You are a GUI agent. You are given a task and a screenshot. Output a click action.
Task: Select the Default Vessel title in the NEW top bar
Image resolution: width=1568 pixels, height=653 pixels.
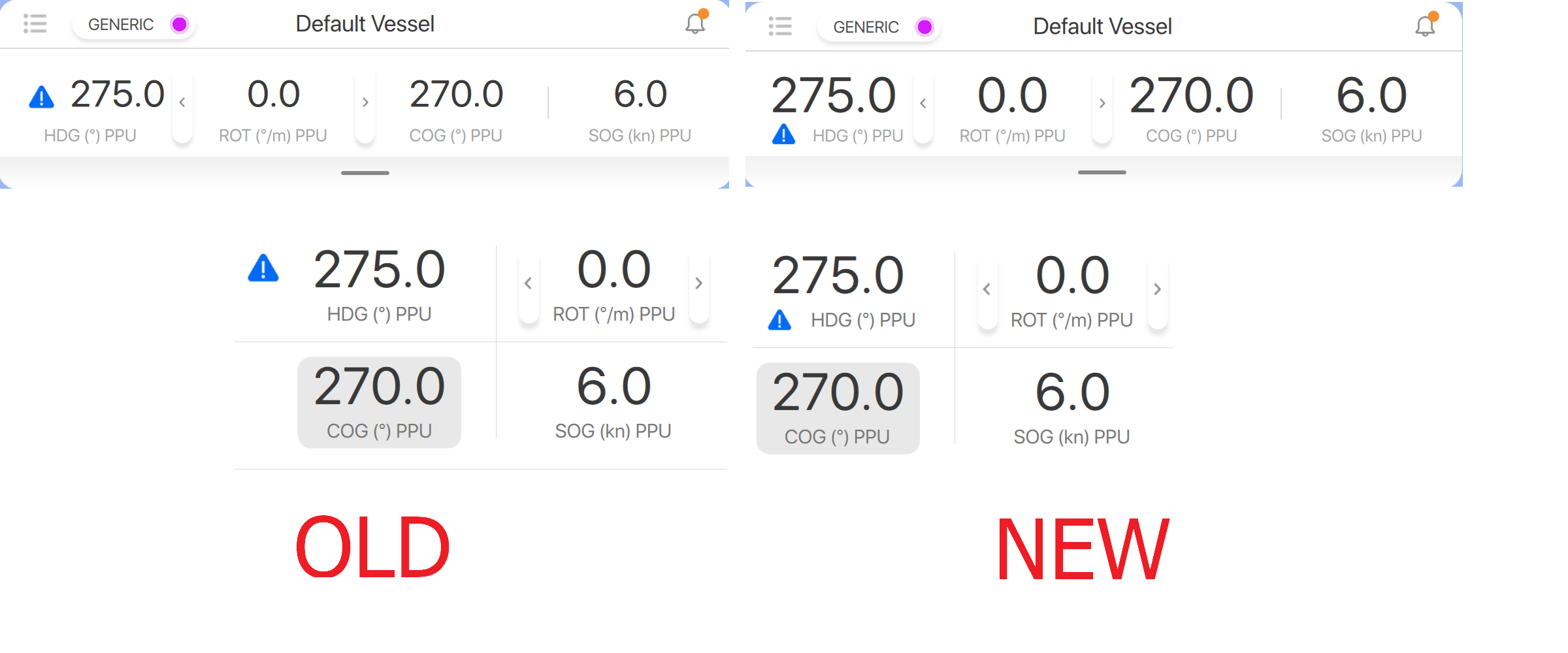click(x=1102, y=26)
